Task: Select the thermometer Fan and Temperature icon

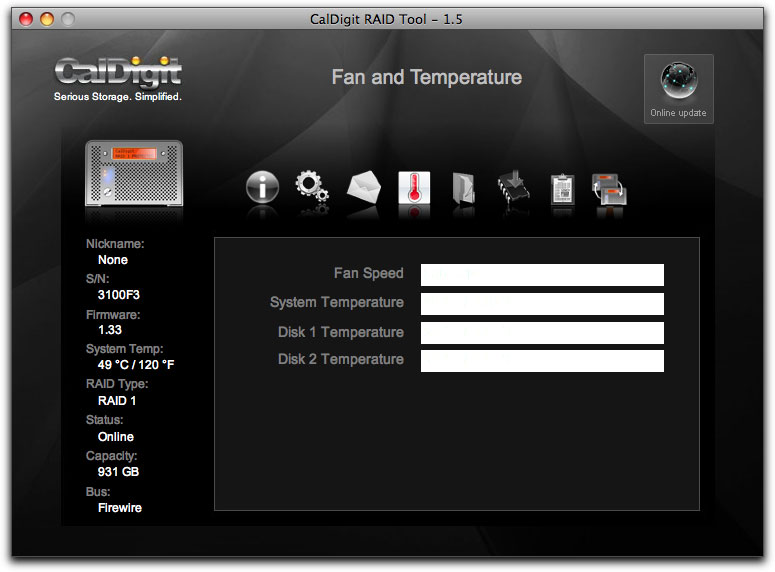Action: 414,187
